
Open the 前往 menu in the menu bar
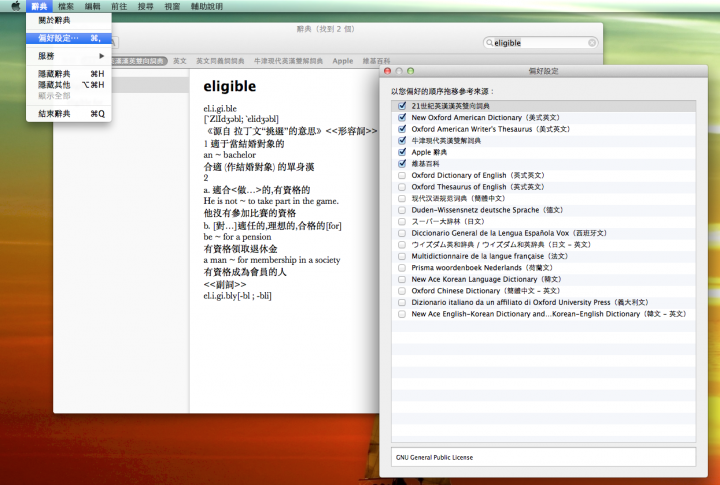(119, 6)
